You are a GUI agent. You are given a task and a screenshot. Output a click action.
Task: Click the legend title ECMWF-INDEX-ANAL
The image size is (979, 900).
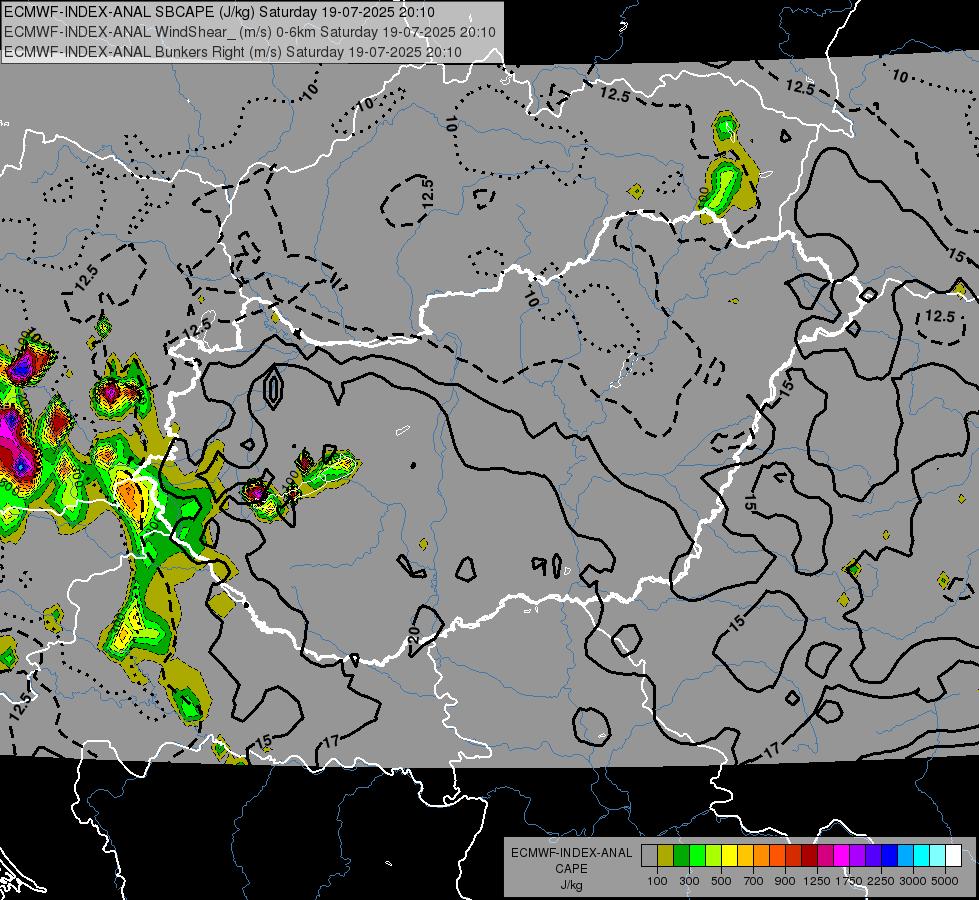coord(571,853)
